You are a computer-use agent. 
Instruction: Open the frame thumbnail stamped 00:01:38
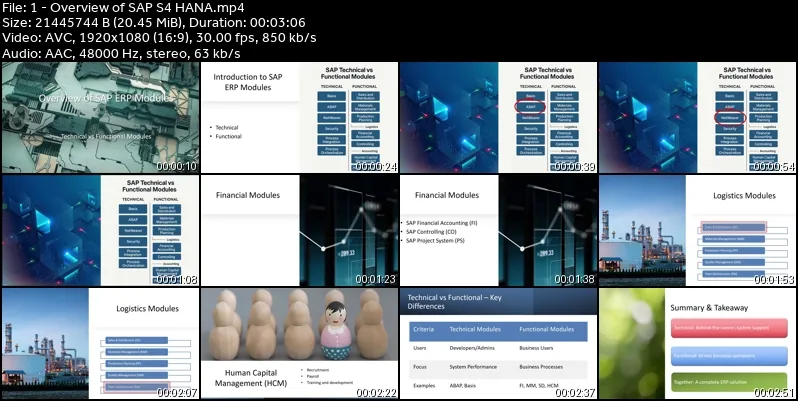pyautogui.click(x=499, y=231)
